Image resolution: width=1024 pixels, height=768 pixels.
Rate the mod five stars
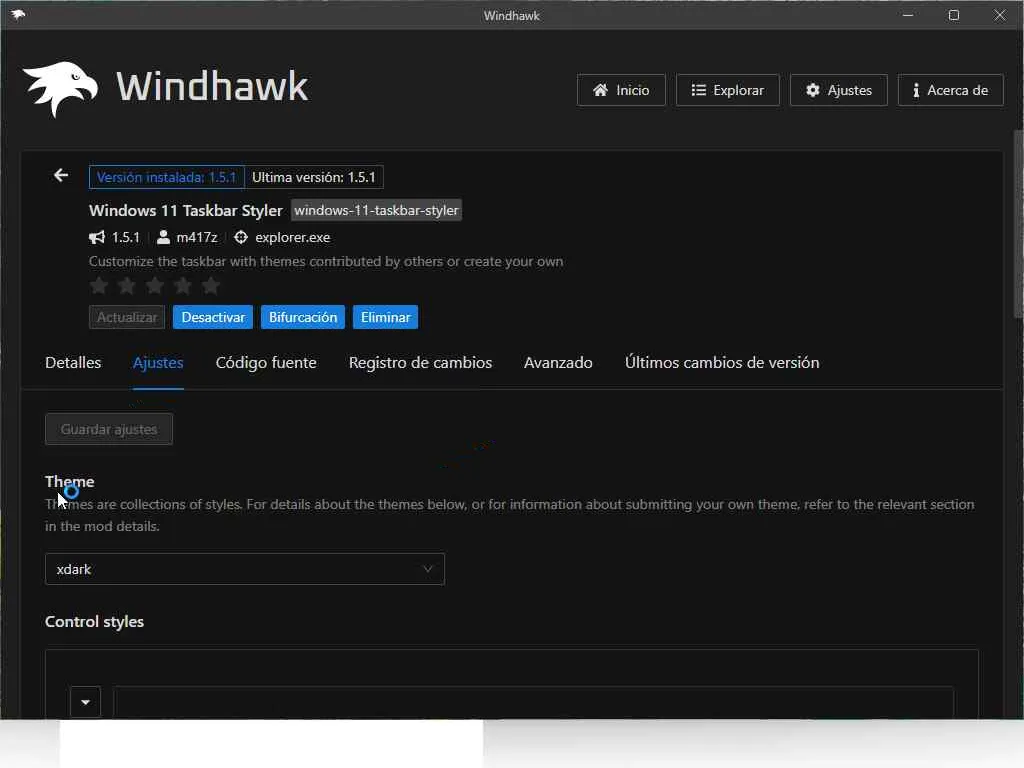[x=210, y=285]
